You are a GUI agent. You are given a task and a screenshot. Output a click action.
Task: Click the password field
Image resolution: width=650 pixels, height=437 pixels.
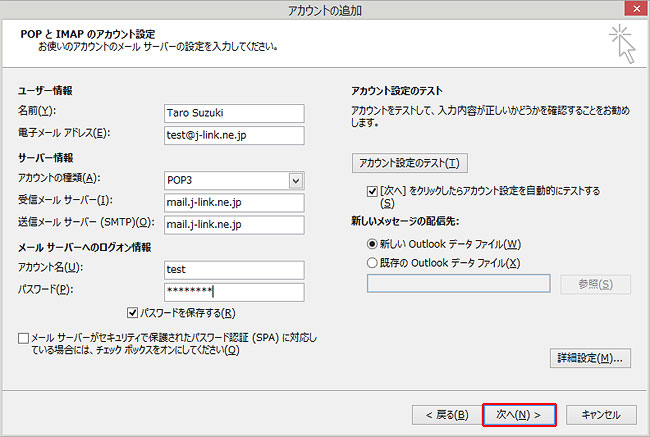coord(234,292)
